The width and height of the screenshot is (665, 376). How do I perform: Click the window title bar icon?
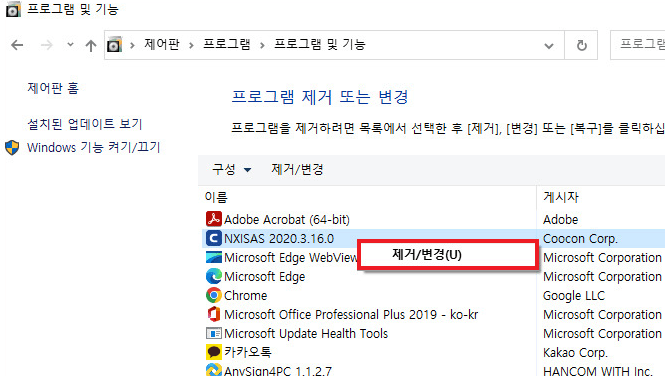13,9
